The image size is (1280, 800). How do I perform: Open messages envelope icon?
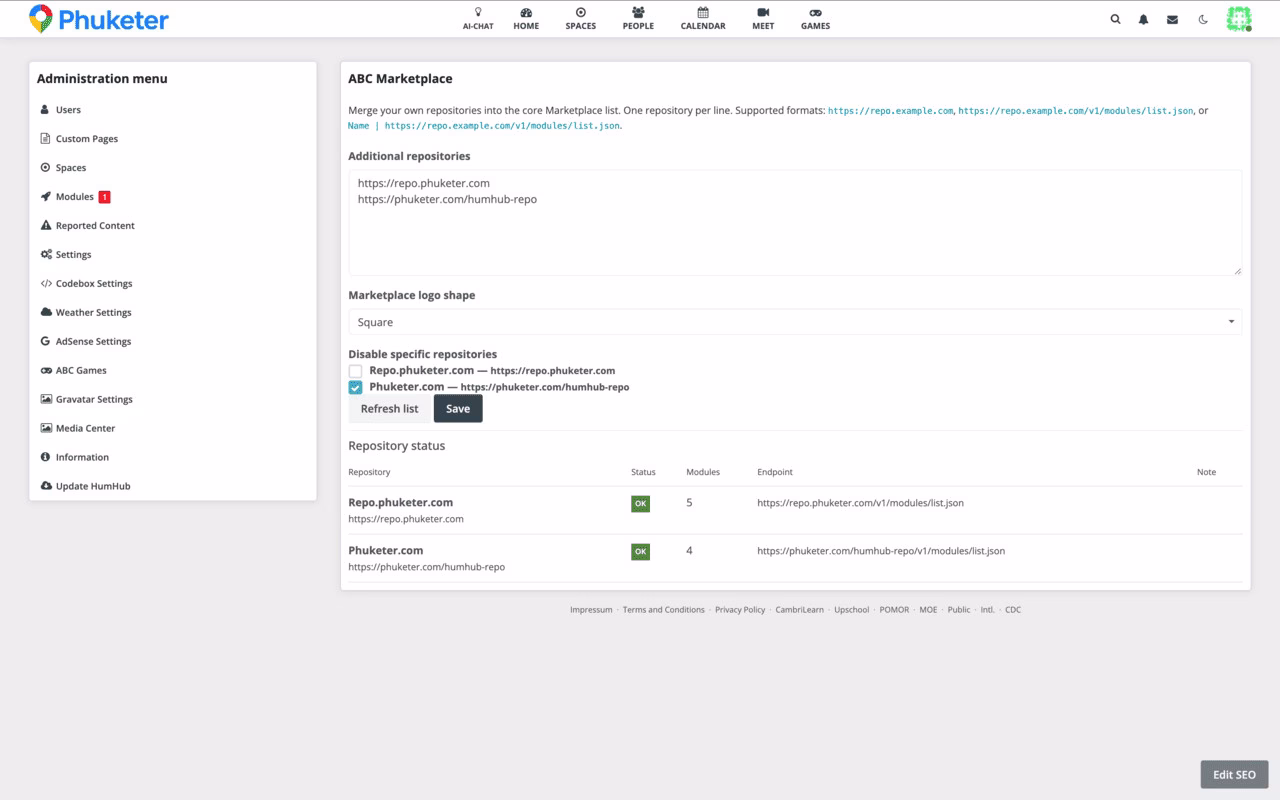coord(1172,19)
